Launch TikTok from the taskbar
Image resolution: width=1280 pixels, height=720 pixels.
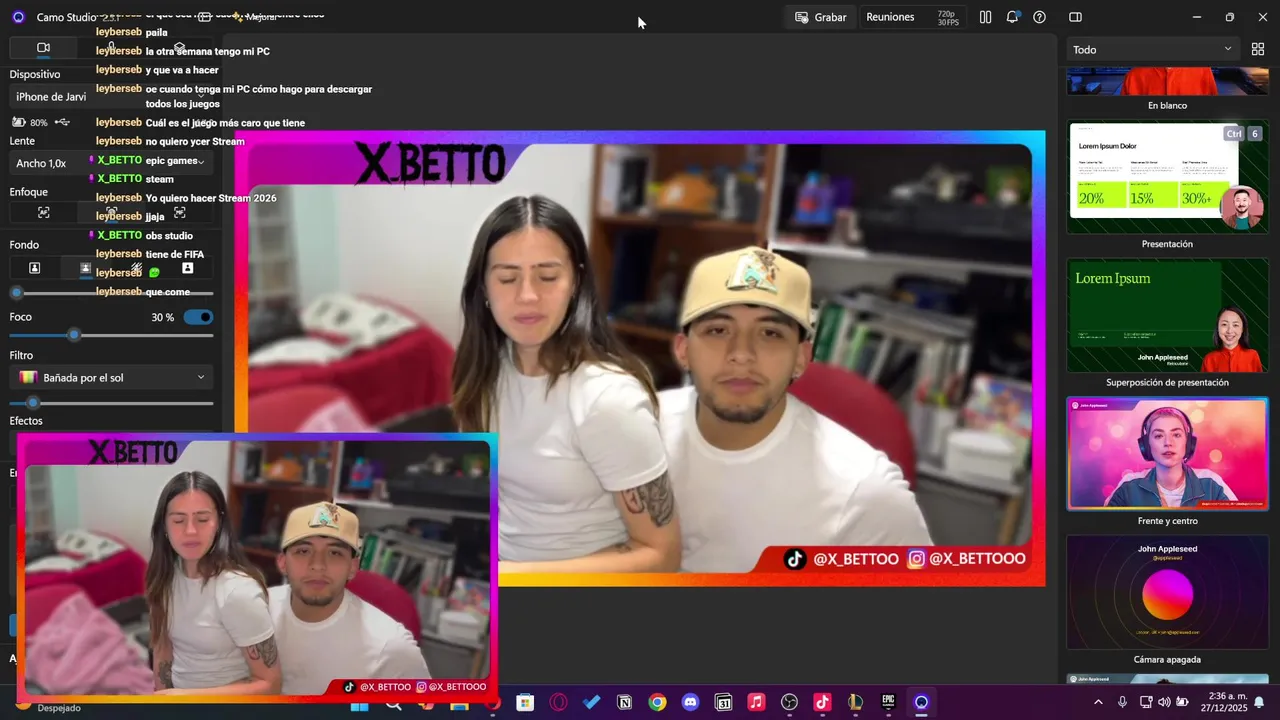(822, 702)
